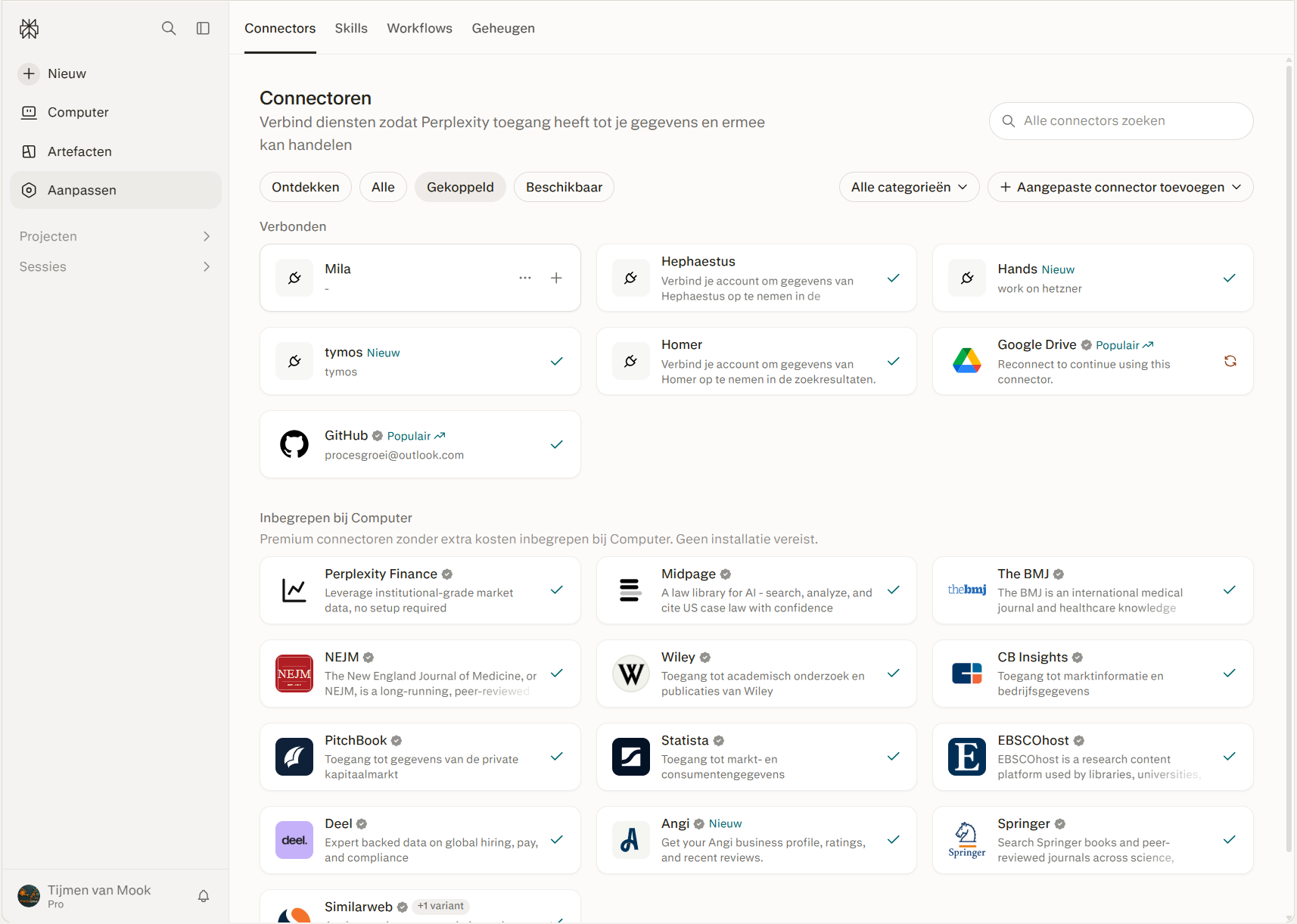
Task: Open the Populair link on GitHub
Action: tap(416, 436)
